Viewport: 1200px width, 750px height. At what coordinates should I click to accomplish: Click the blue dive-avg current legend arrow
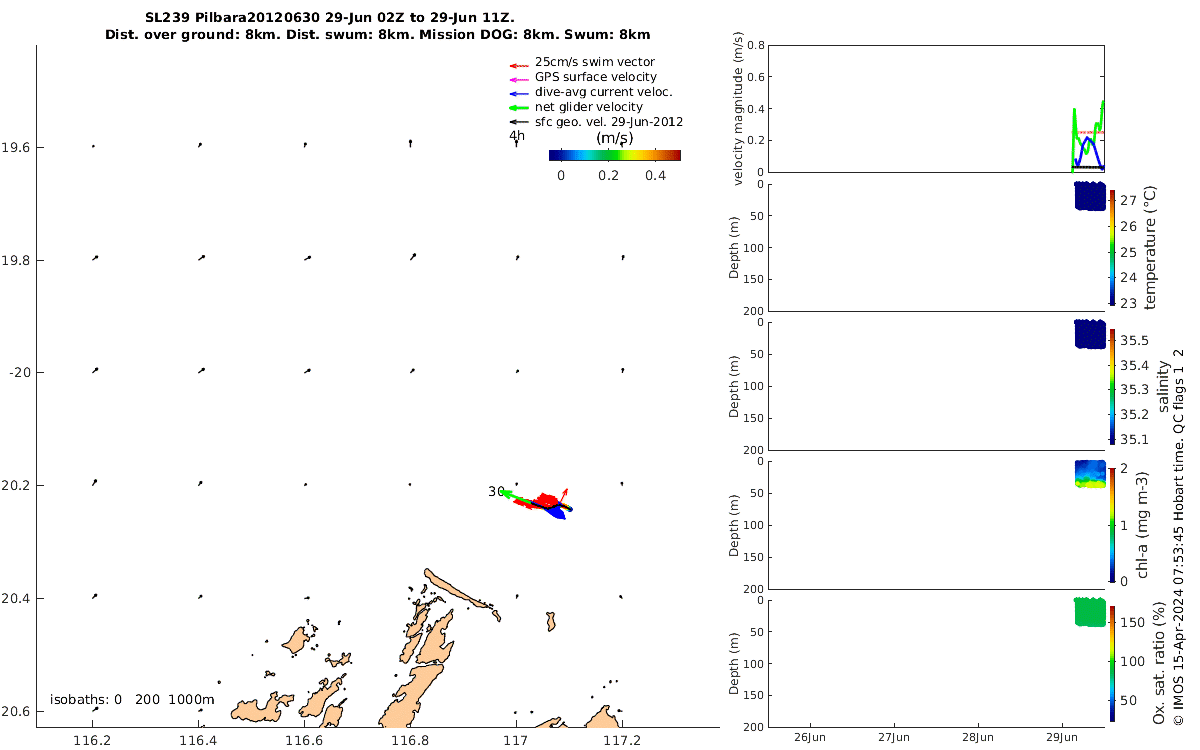coord(517,92)
